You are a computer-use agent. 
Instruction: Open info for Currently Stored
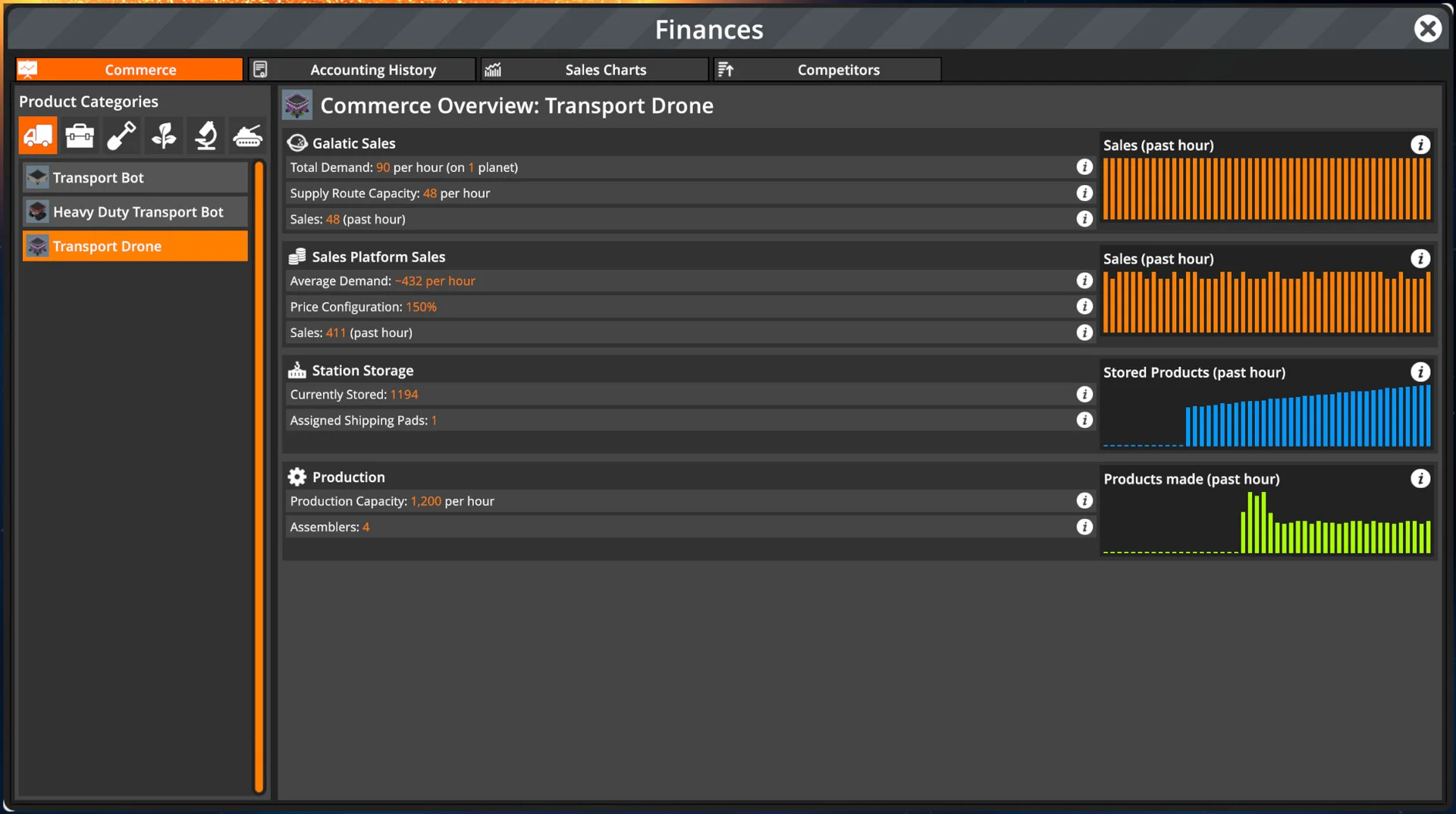(1084, 394)
